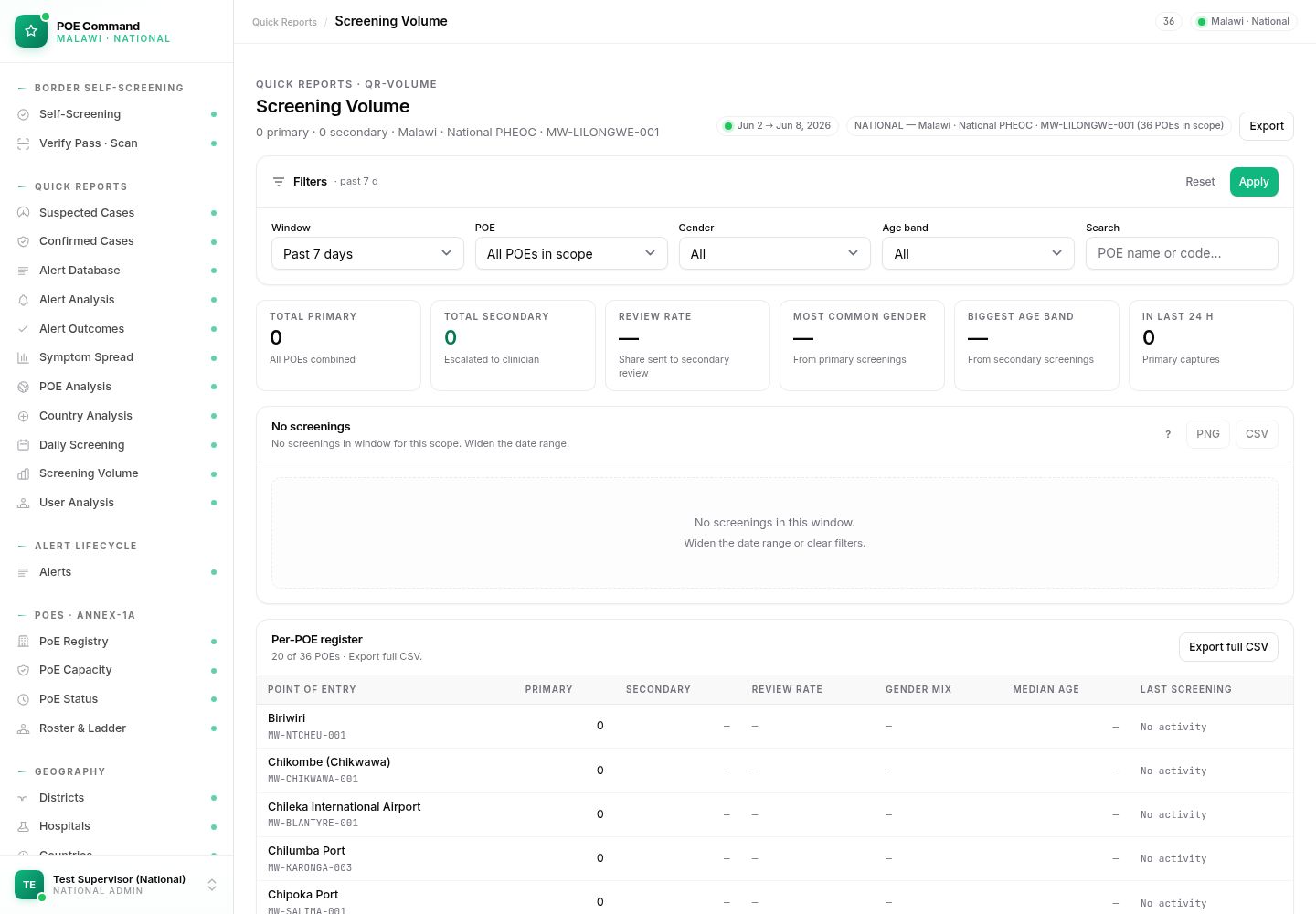Click the Chilumba Port row
This screenshot has height=914, width=1316.
(775, 858)
